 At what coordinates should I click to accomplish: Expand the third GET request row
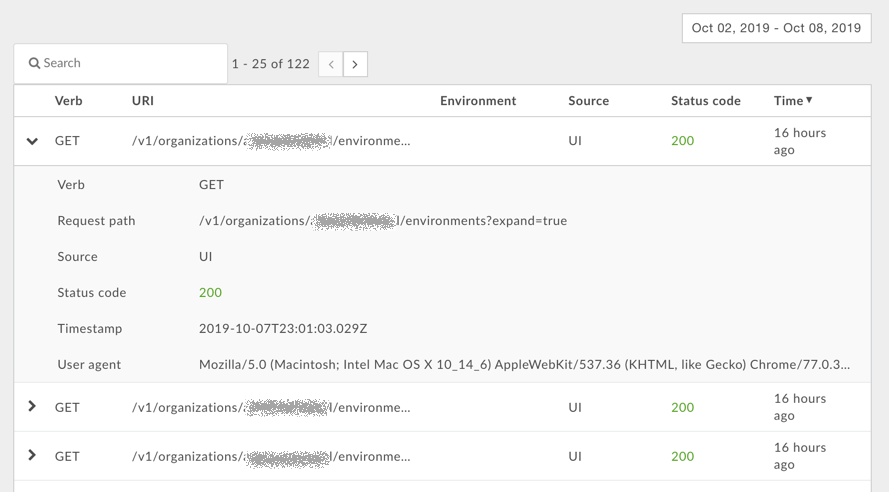[x=32, y=456]
